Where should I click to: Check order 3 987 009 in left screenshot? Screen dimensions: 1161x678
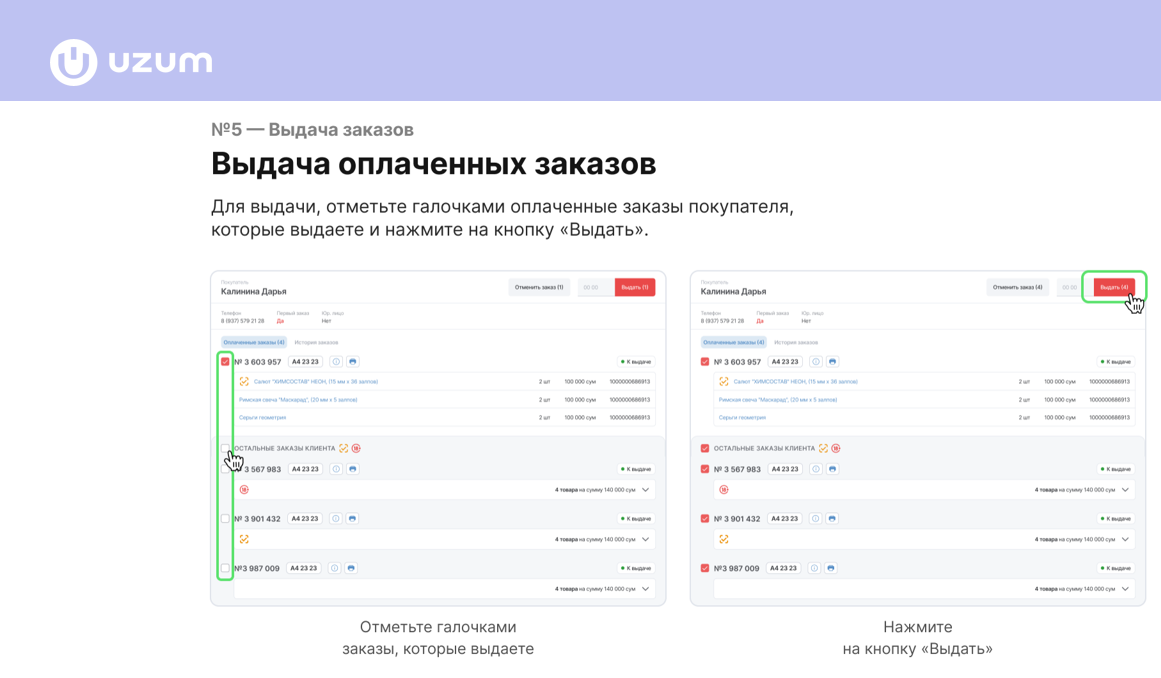(x=225, y=568)
